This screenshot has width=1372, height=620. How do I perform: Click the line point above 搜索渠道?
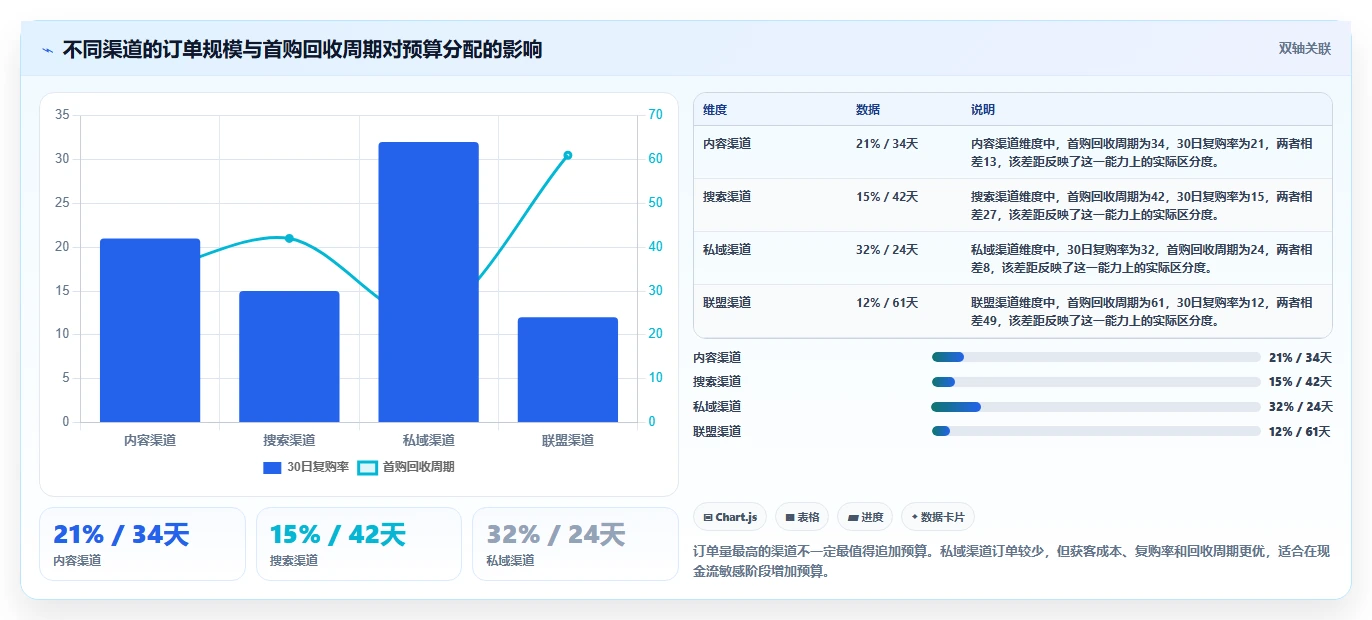click(x=289, y=238)
